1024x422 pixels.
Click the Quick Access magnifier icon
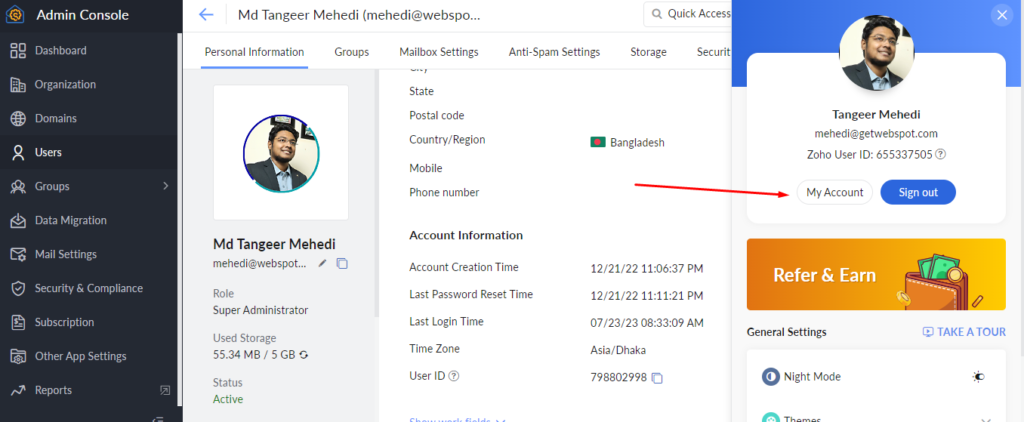(656, 14)
